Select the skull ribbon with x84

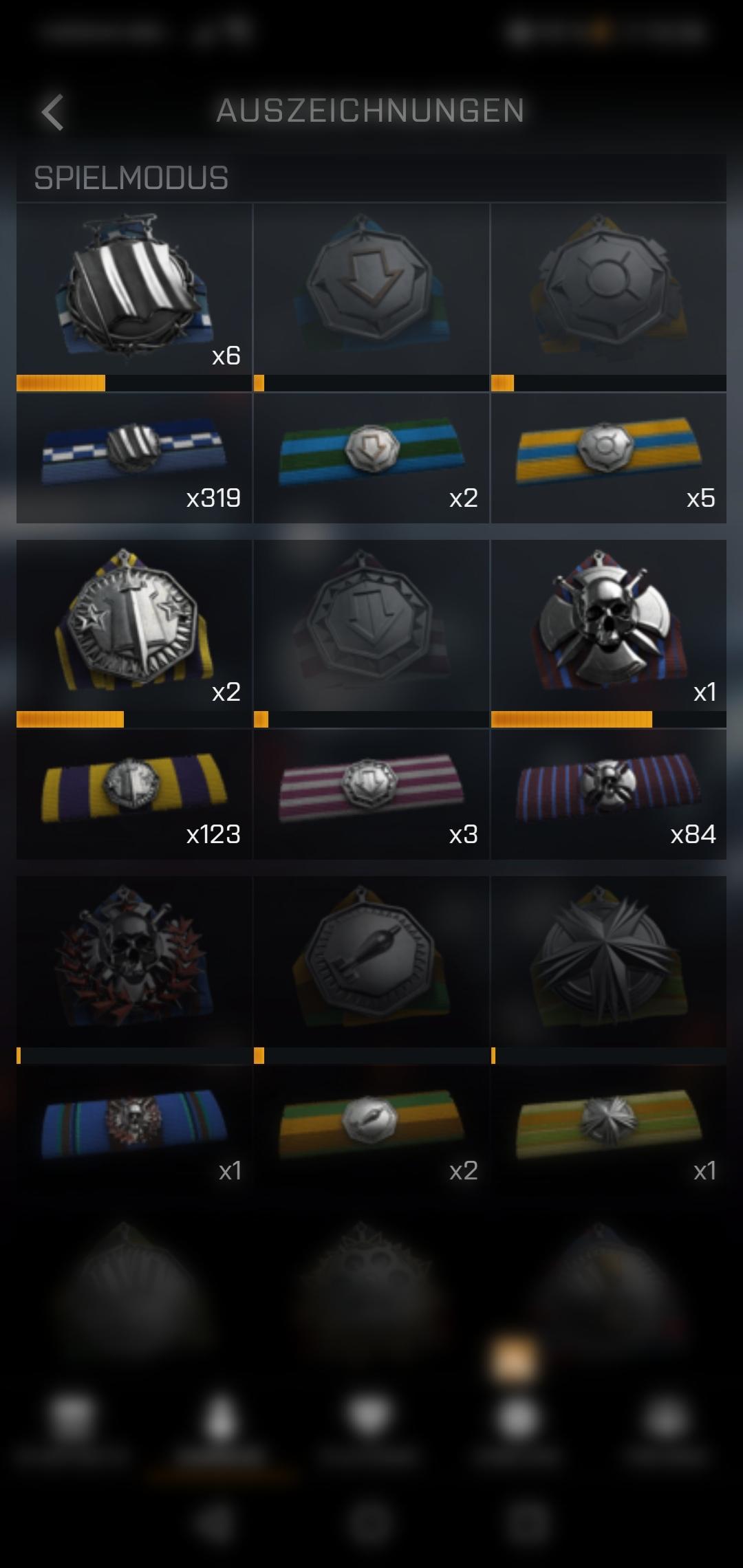[609, 794]
